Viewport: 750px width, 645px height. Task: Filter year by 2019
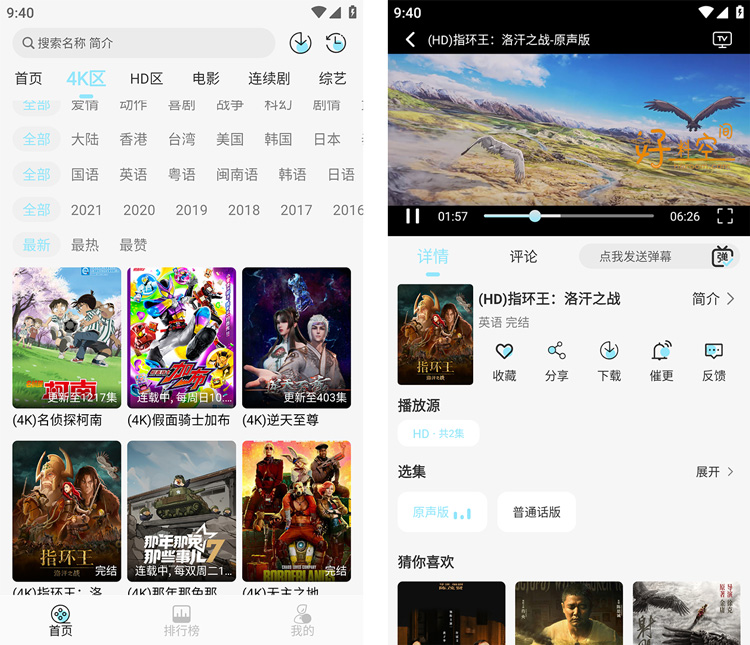[191, 210]
